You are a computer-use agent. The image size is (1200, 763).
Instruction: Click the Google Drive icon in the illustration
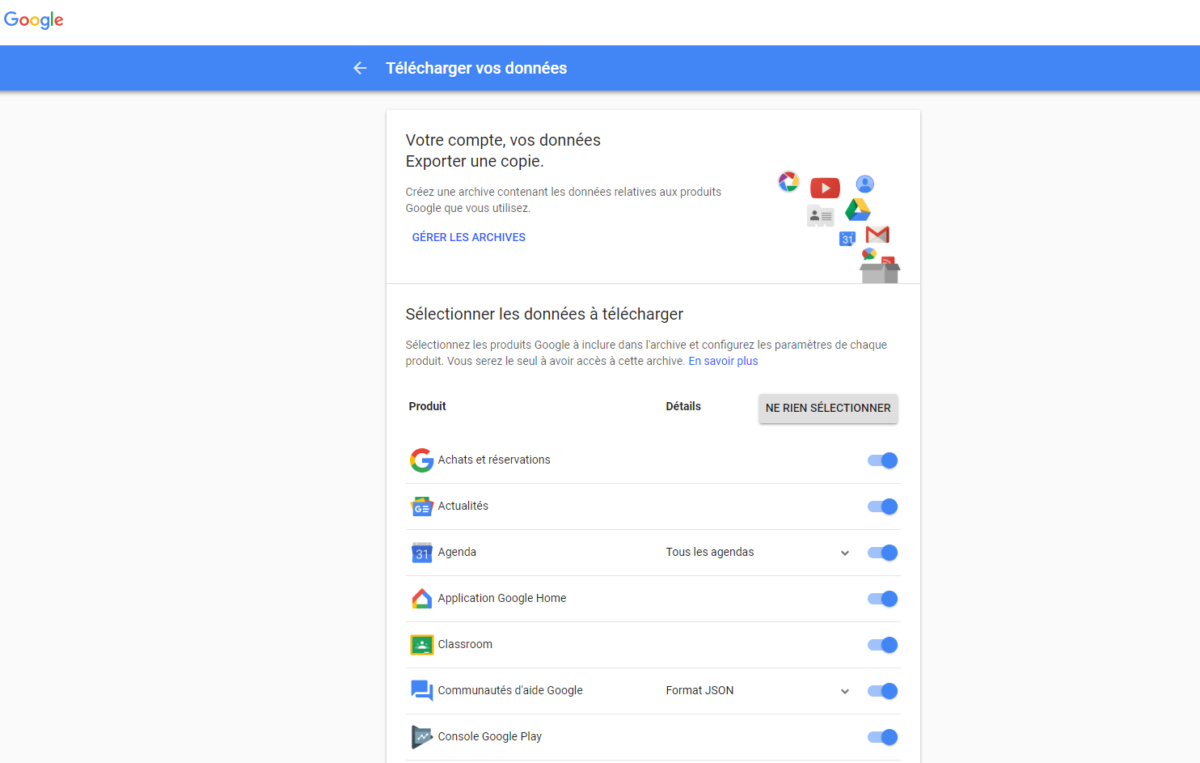pos(857,210)
